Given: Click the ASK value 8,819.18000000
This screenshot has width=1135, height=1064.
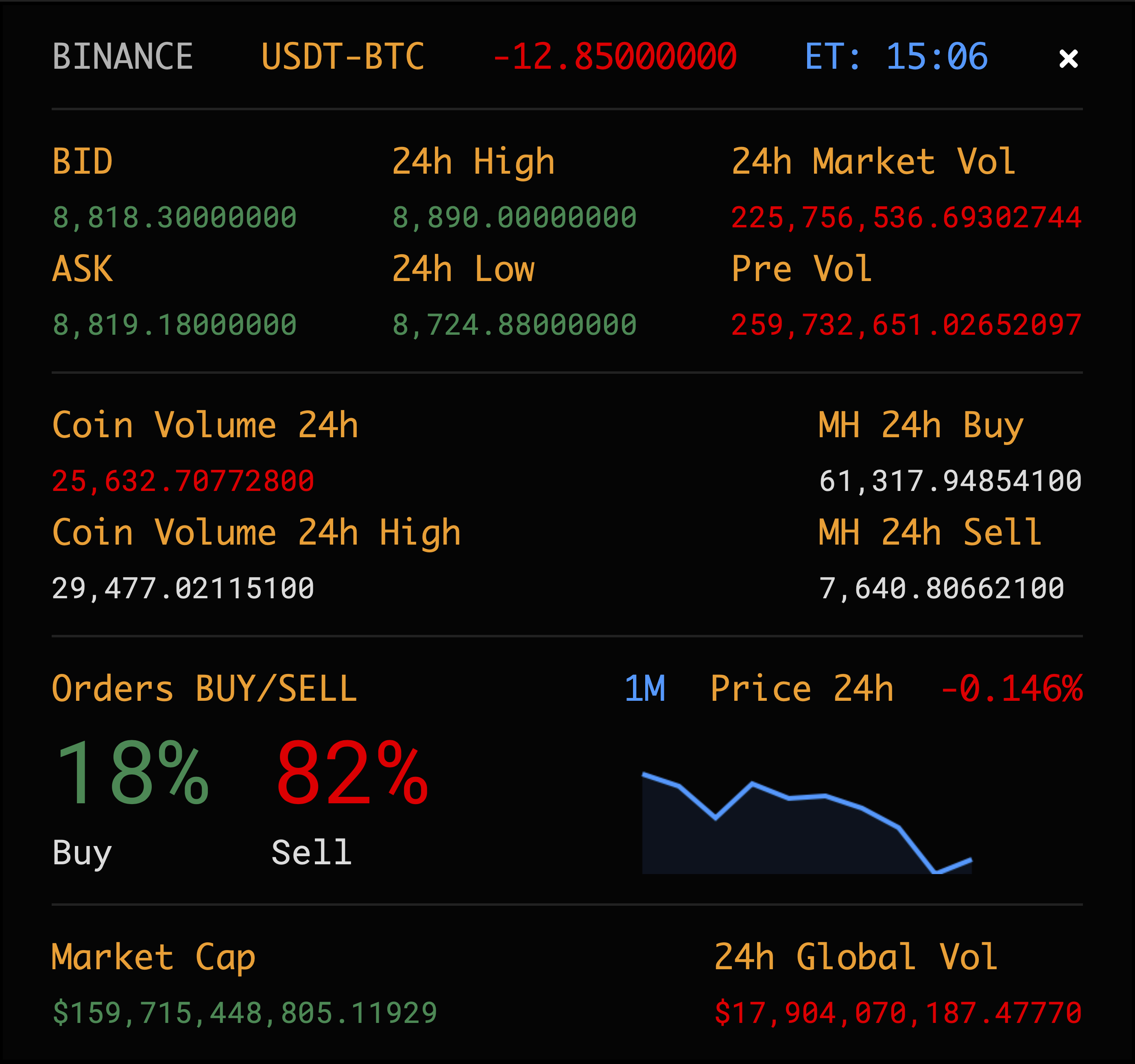Looking at the screenshot, I should tap(175, 325).
